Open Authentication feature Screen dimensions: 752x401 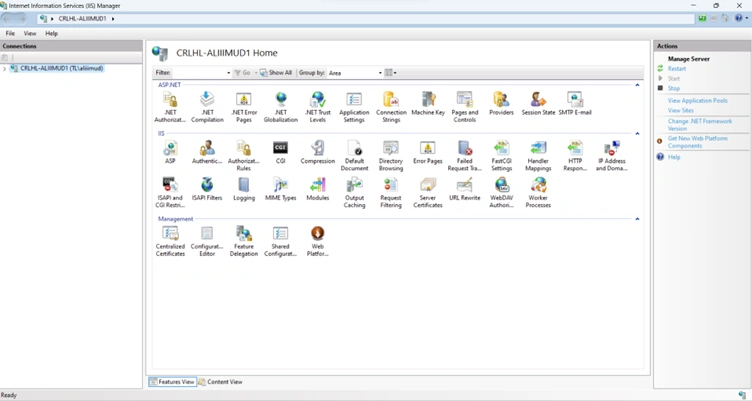click(207, 152)
